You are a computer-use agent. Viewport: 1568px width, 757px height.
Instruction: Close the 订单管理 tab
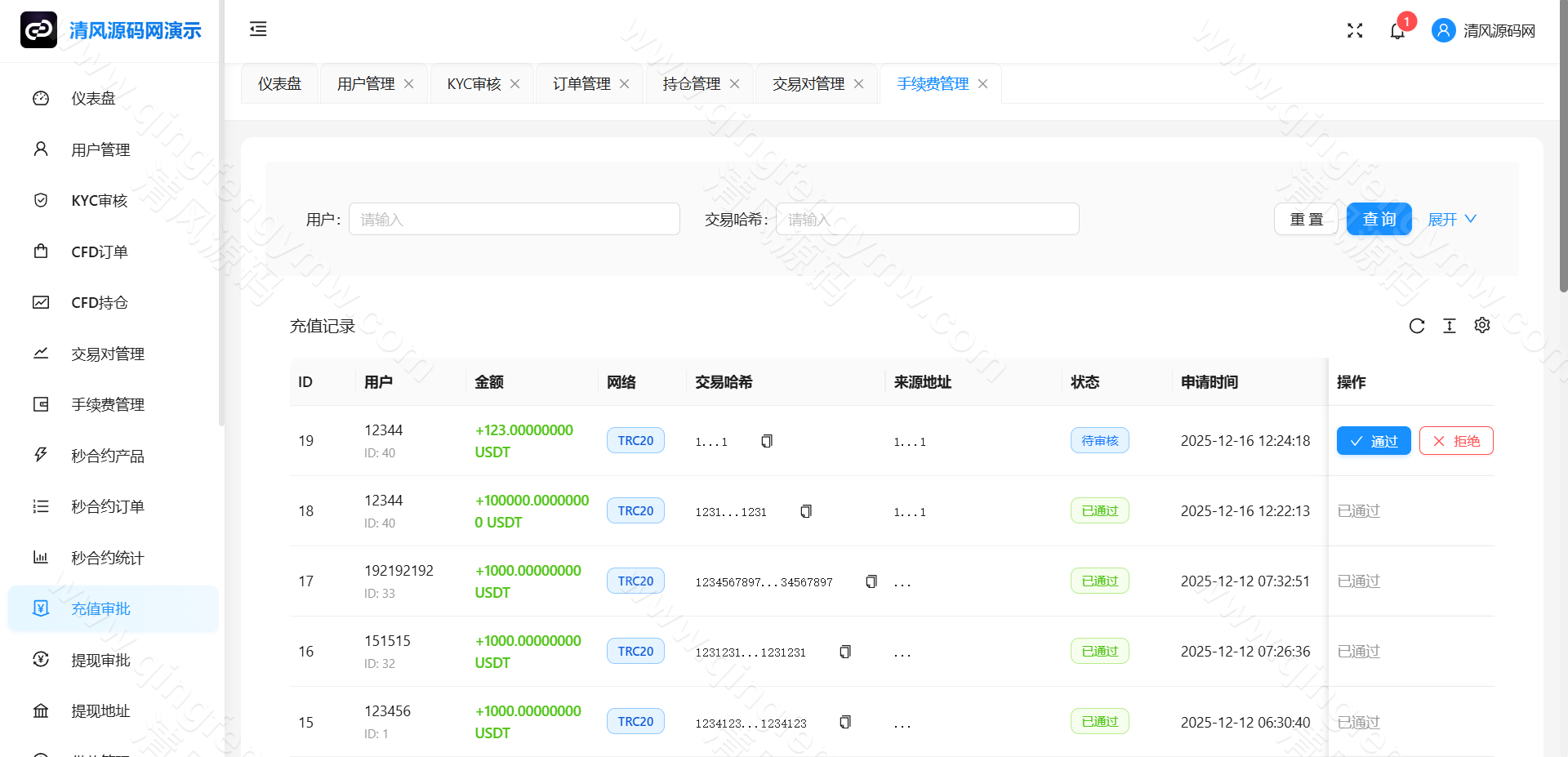click(624, 83)
